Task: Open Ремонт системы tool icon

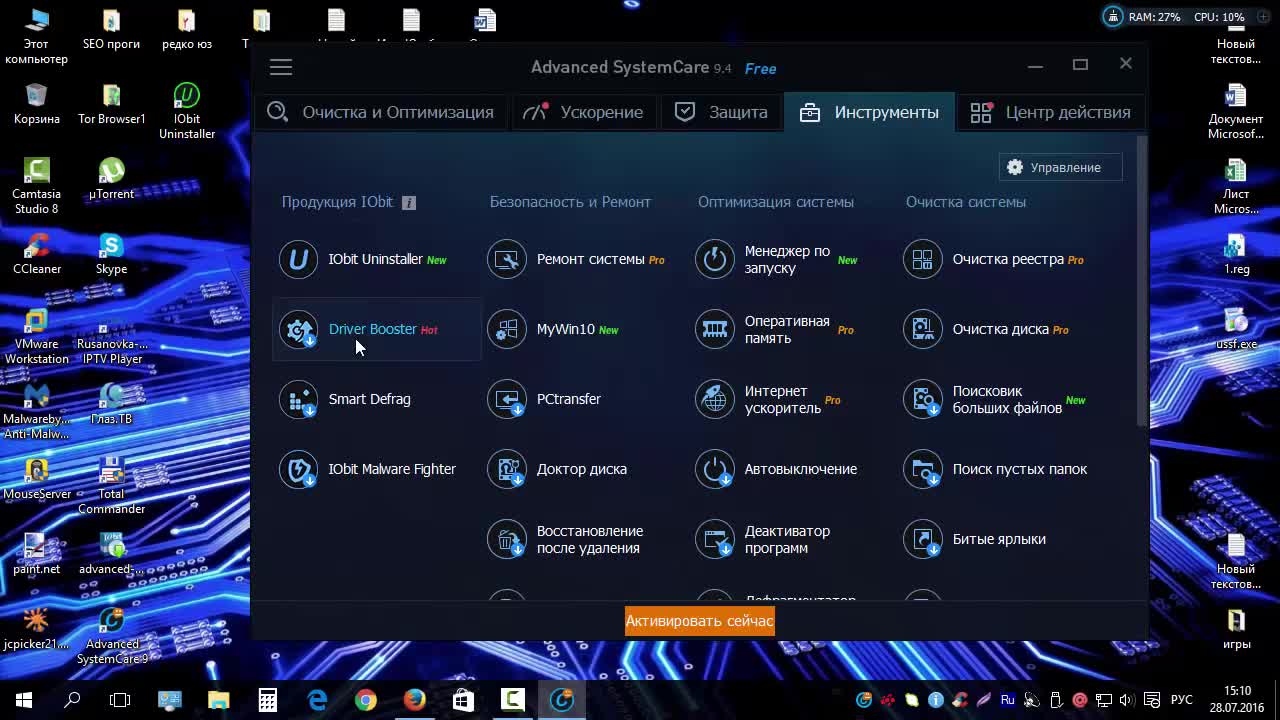Action: click(506, 259)
